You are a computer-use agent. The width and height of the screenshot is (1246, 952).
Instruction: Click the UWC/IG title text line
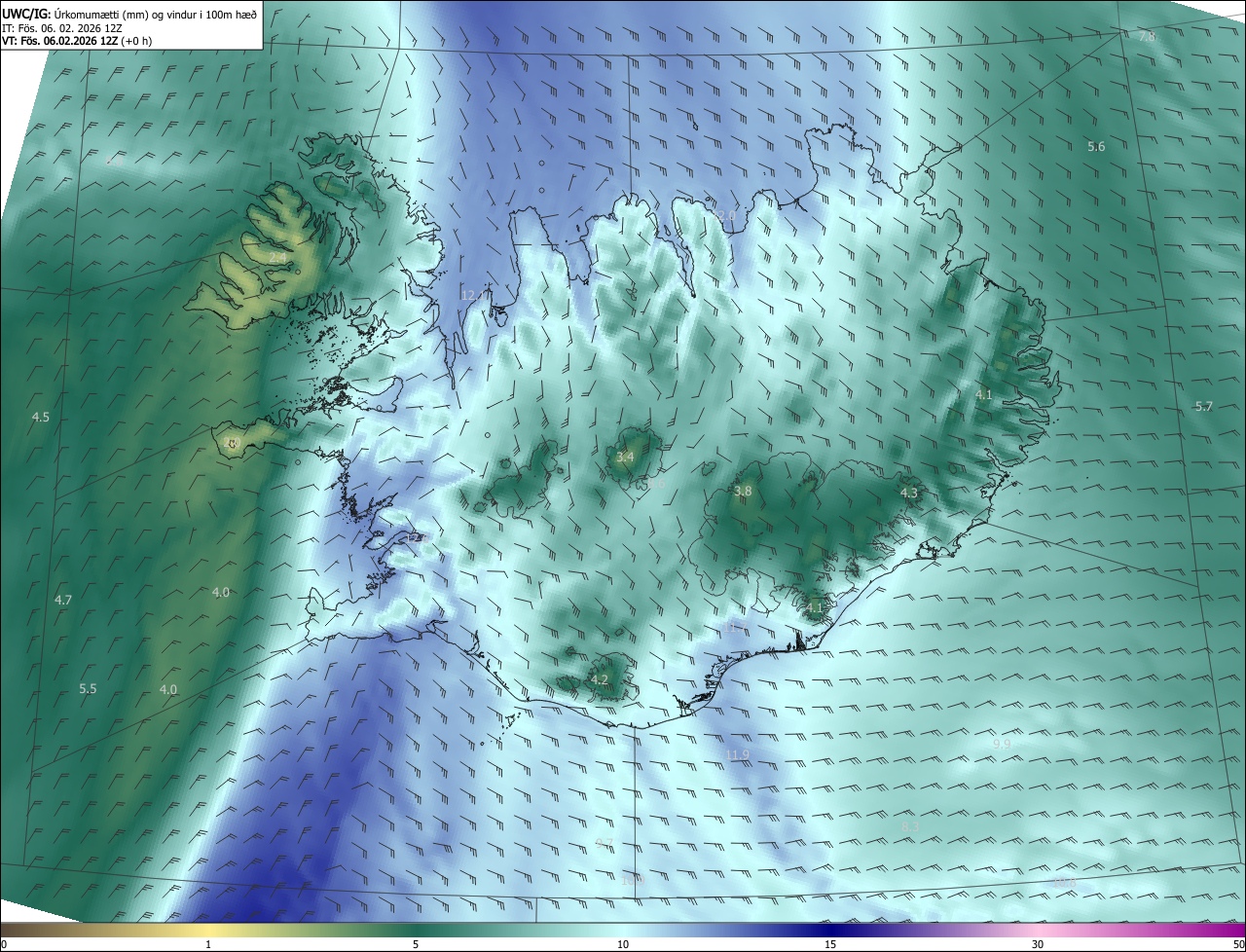129,14
